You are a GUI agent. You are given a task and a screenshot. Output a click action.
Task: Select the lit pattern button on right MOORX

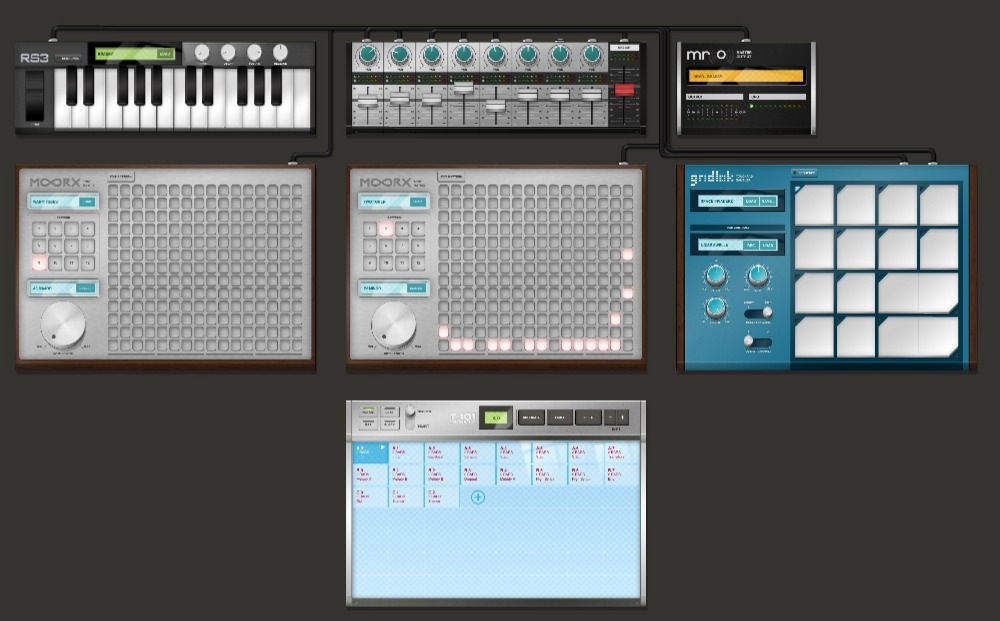[386, 229]
